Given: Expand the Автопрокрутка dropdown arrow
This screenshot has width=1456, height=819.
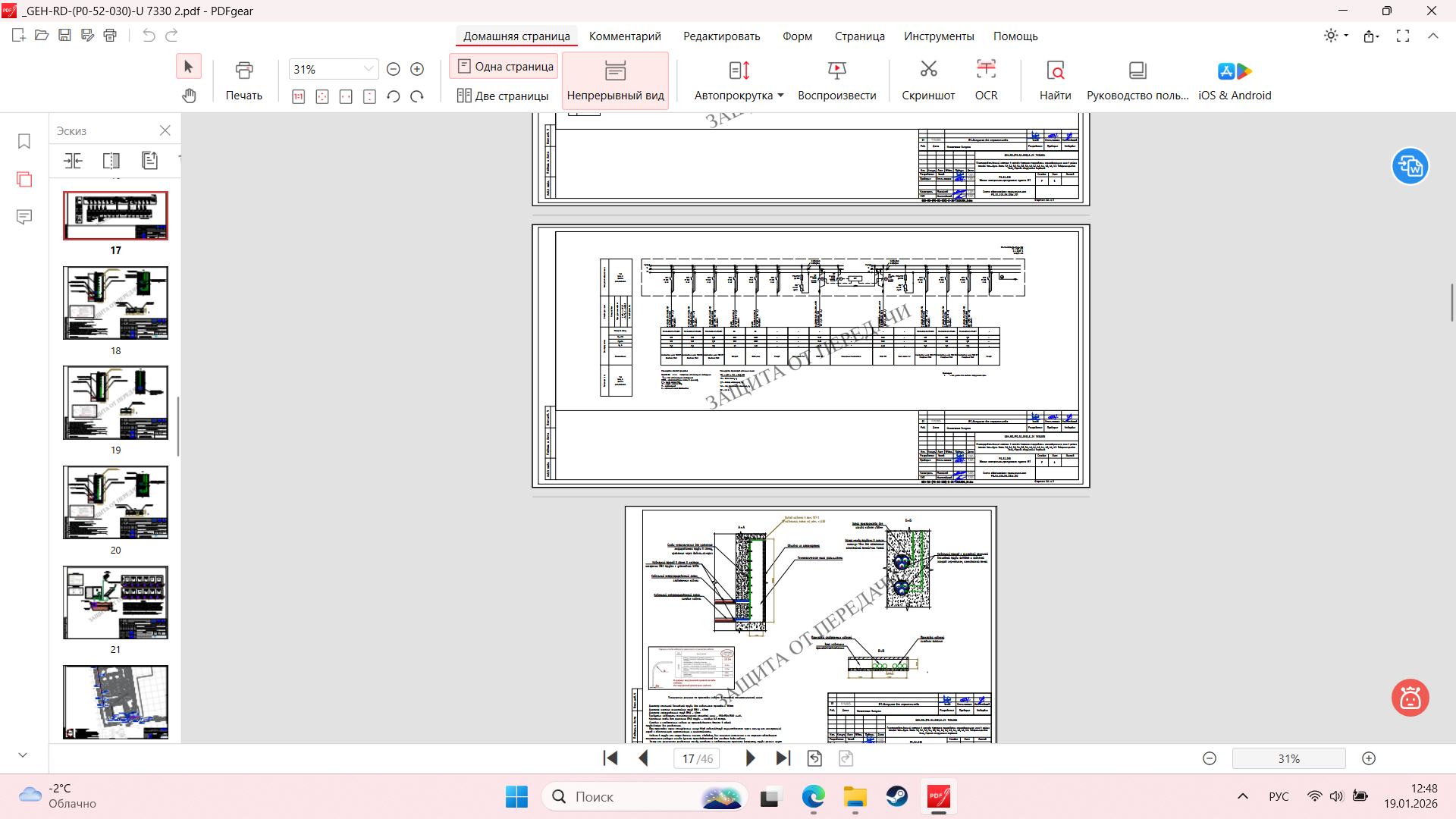Looking at the screenshot, I should click(780, 96).
